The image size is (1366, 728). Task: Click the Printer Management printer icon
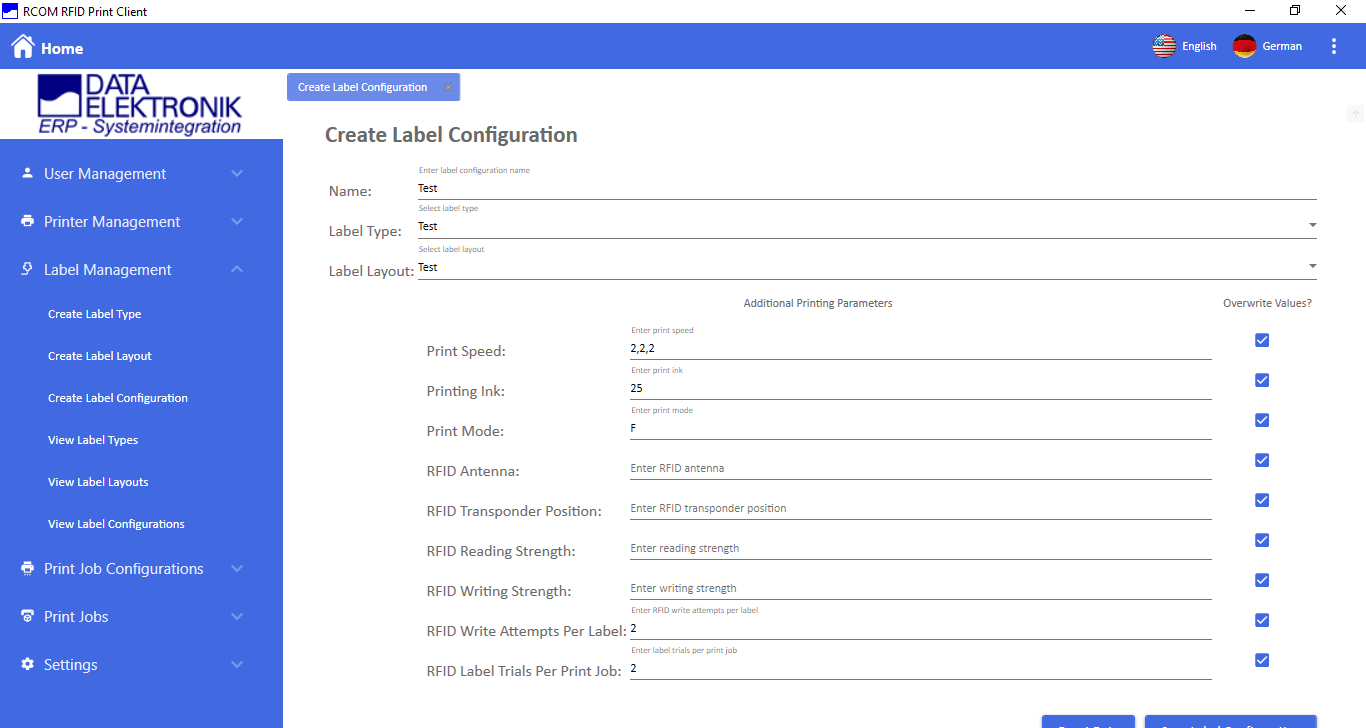point(27,221)
